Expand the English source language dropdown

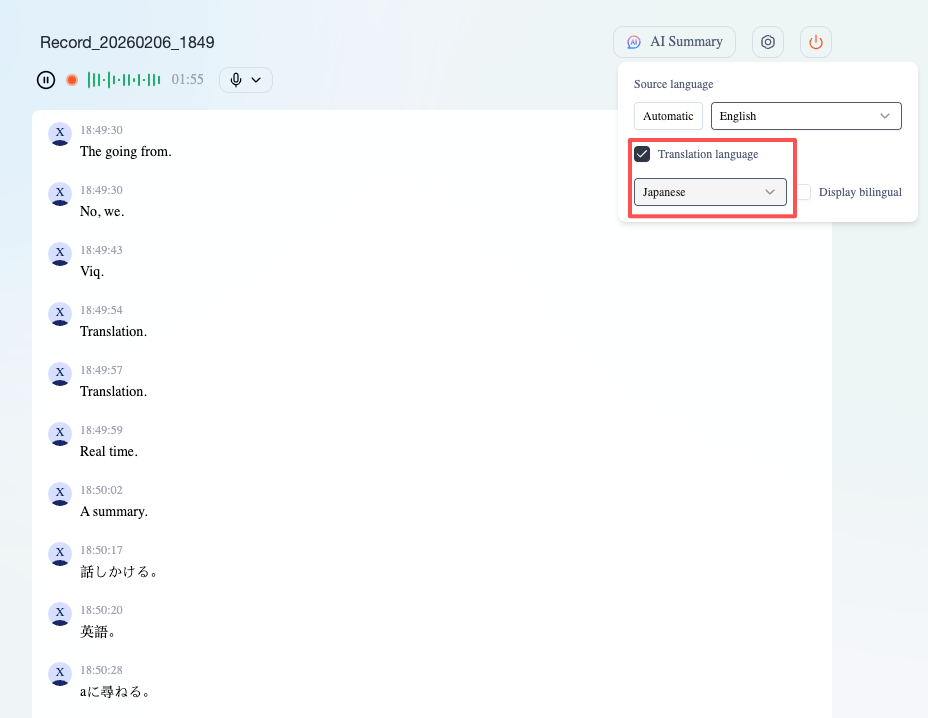click(806, 116)
